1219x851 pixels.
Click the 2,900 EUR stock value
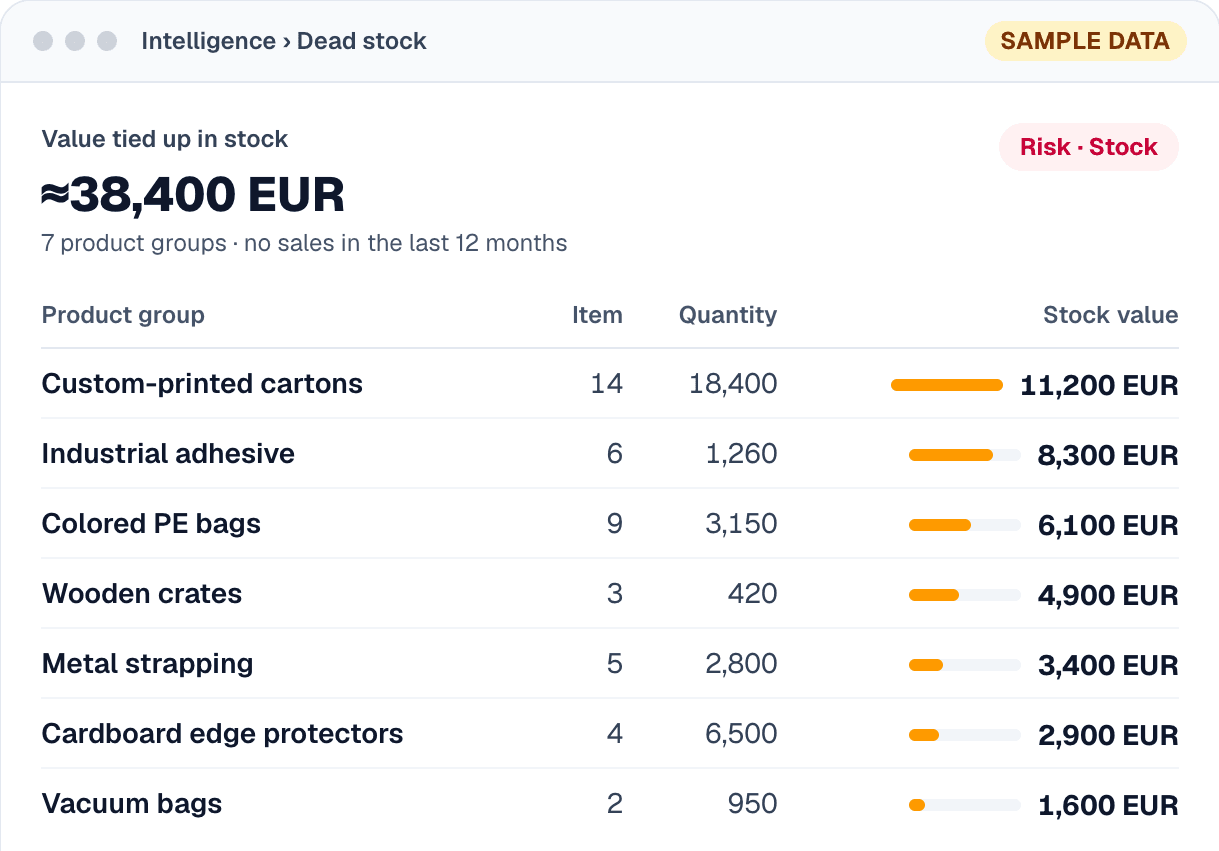pyautogui.click(x=1108, y=735)
